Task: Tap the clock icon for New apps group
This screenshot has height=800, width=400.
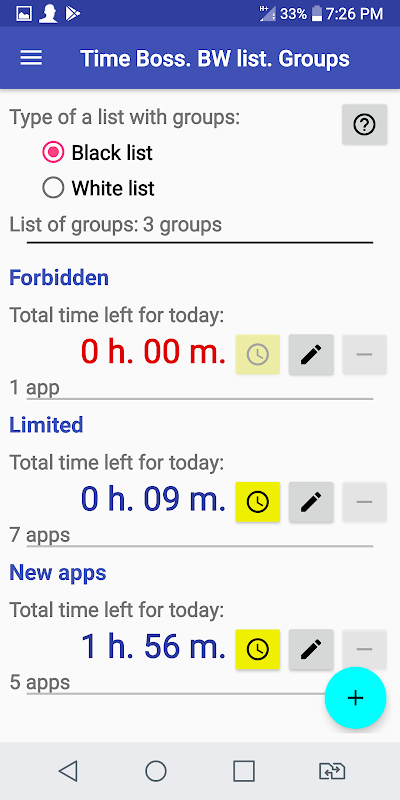Action: [258, 649]
